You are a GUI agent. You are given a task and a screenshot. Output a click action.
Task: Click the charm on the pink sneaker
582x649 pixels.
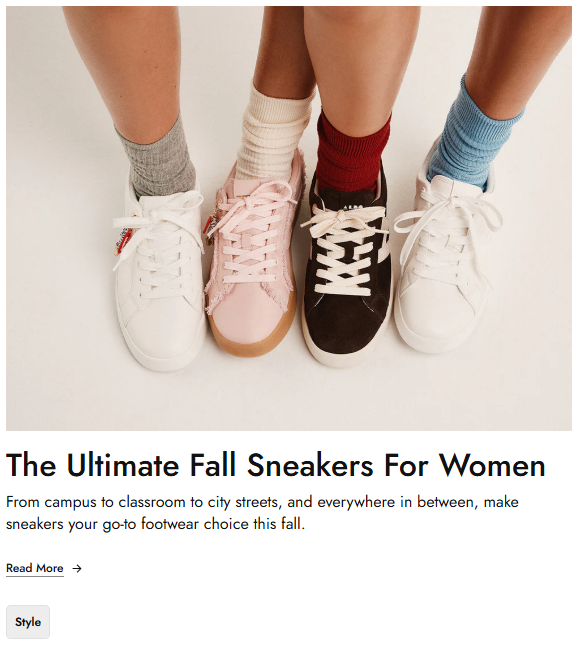point(210,226)
